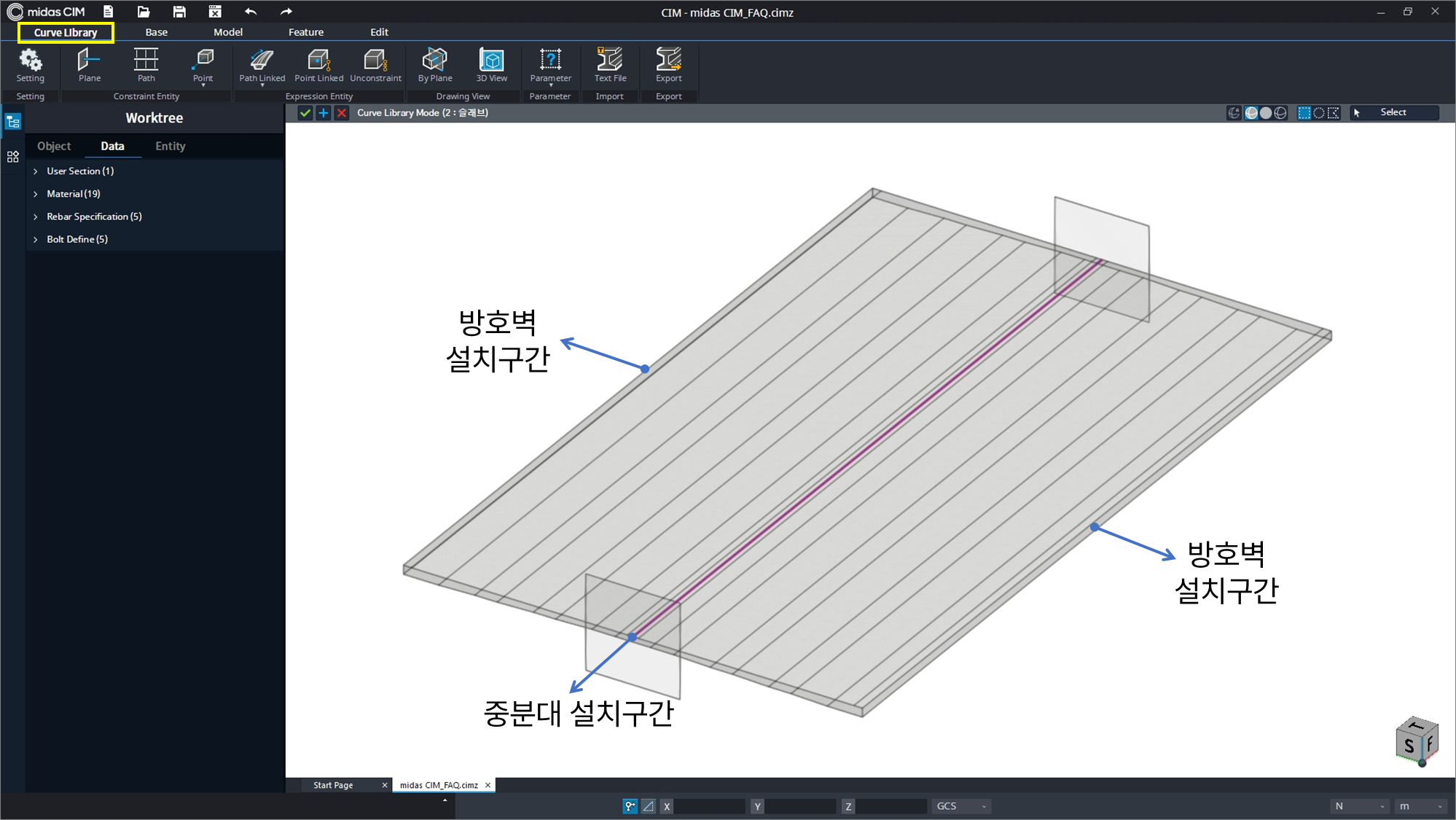Expand the bottom panel up arrow
Viewport: 1456px width, 820px height.
445,800
